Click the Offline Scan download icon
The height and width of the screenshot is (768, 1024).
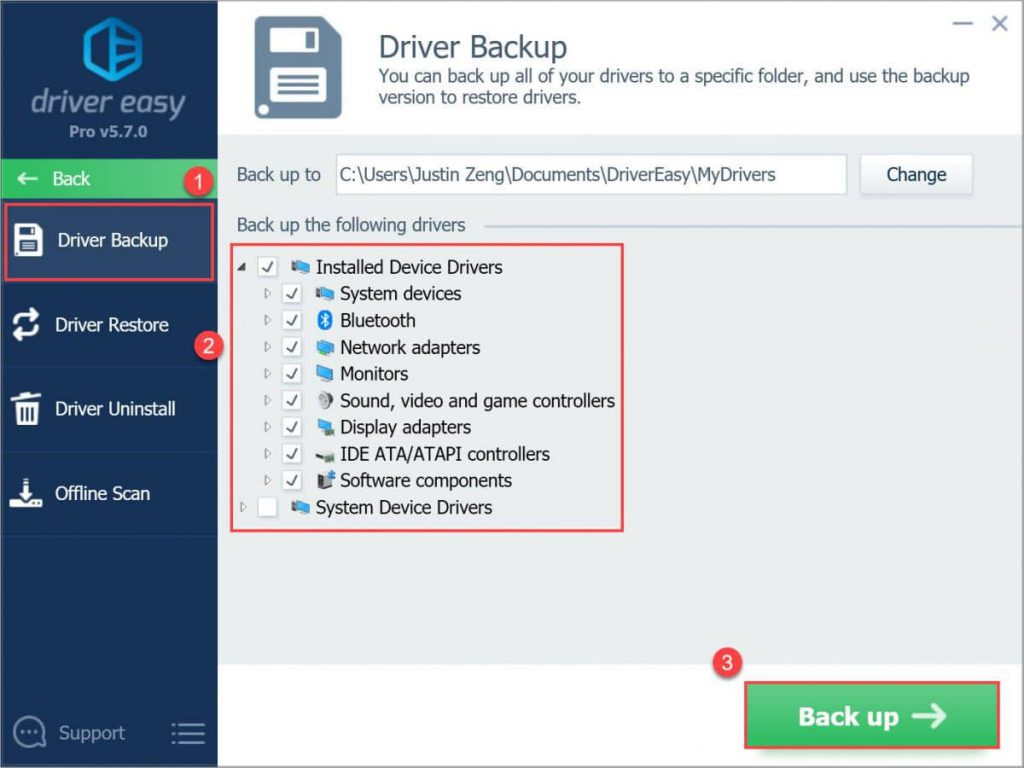(25, 493)
